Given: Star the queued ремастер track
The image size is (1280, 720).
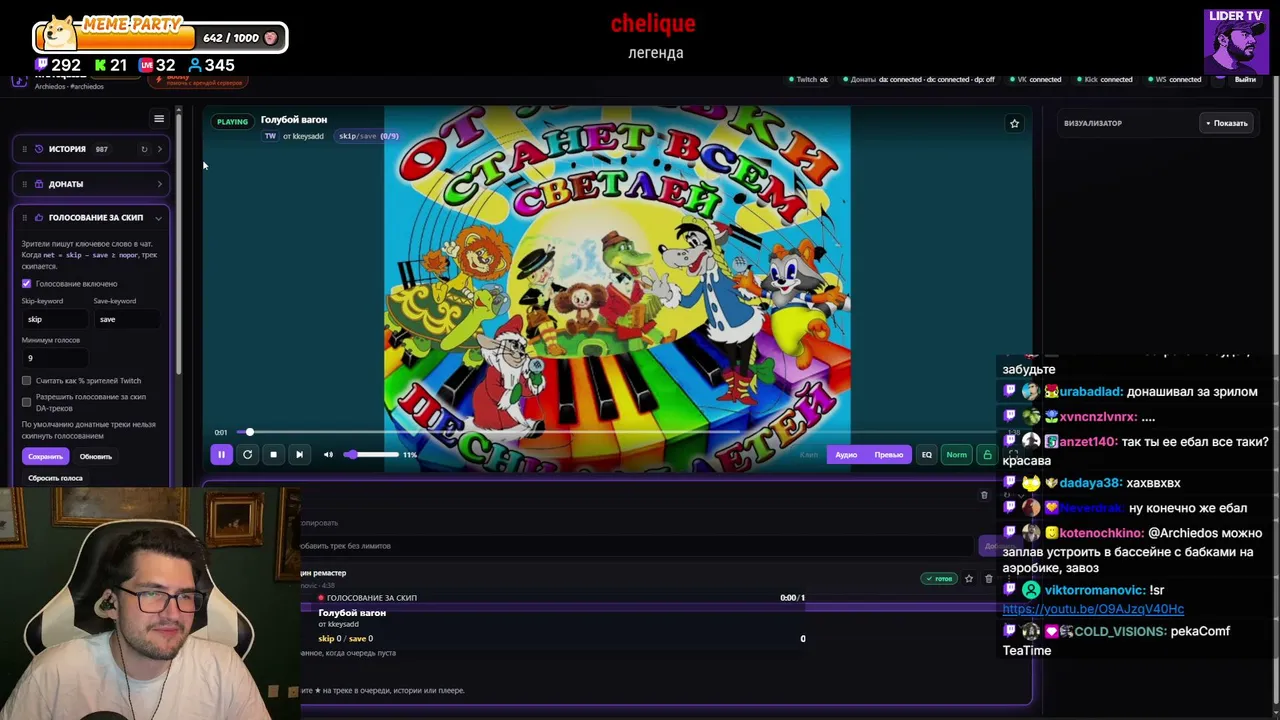Looking at the screenshot, I should point(968,578).
